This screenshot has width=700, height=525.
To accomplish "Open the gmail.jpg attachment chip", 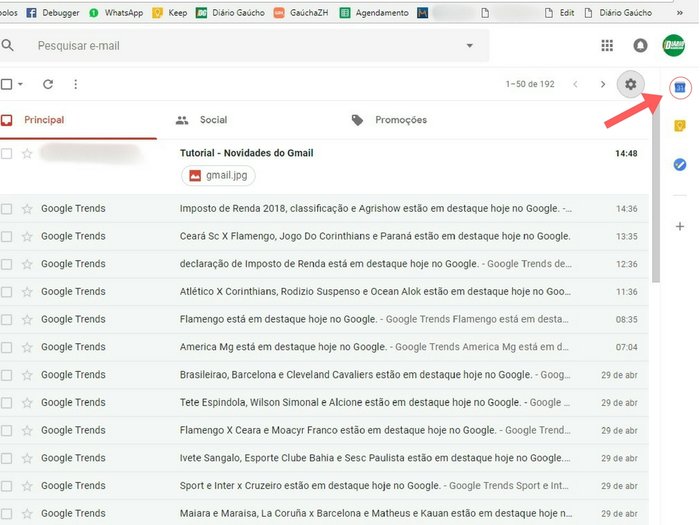I will coord(218,175).
